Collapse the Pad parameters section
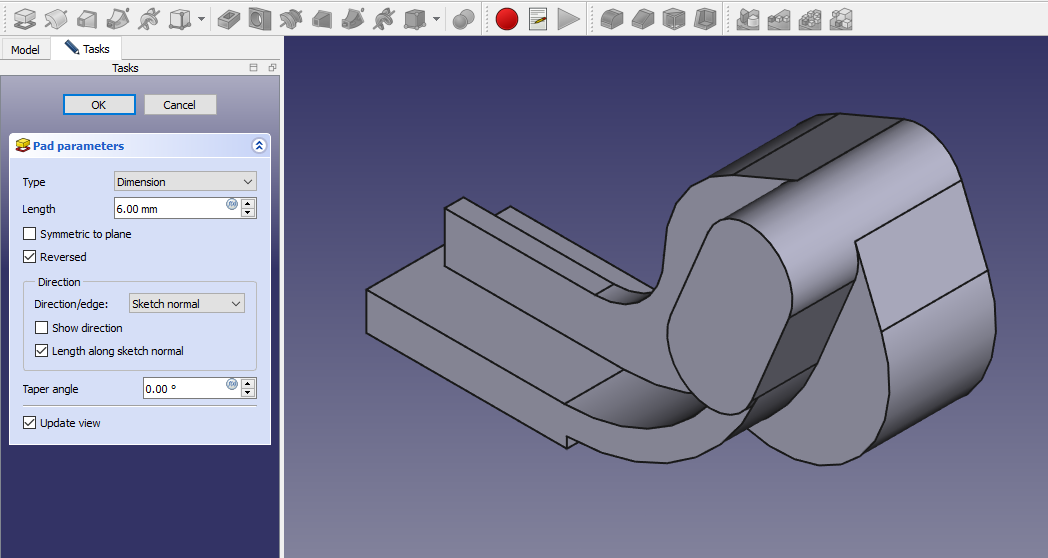Viewport: 1048px width, 558px height. 259,146
